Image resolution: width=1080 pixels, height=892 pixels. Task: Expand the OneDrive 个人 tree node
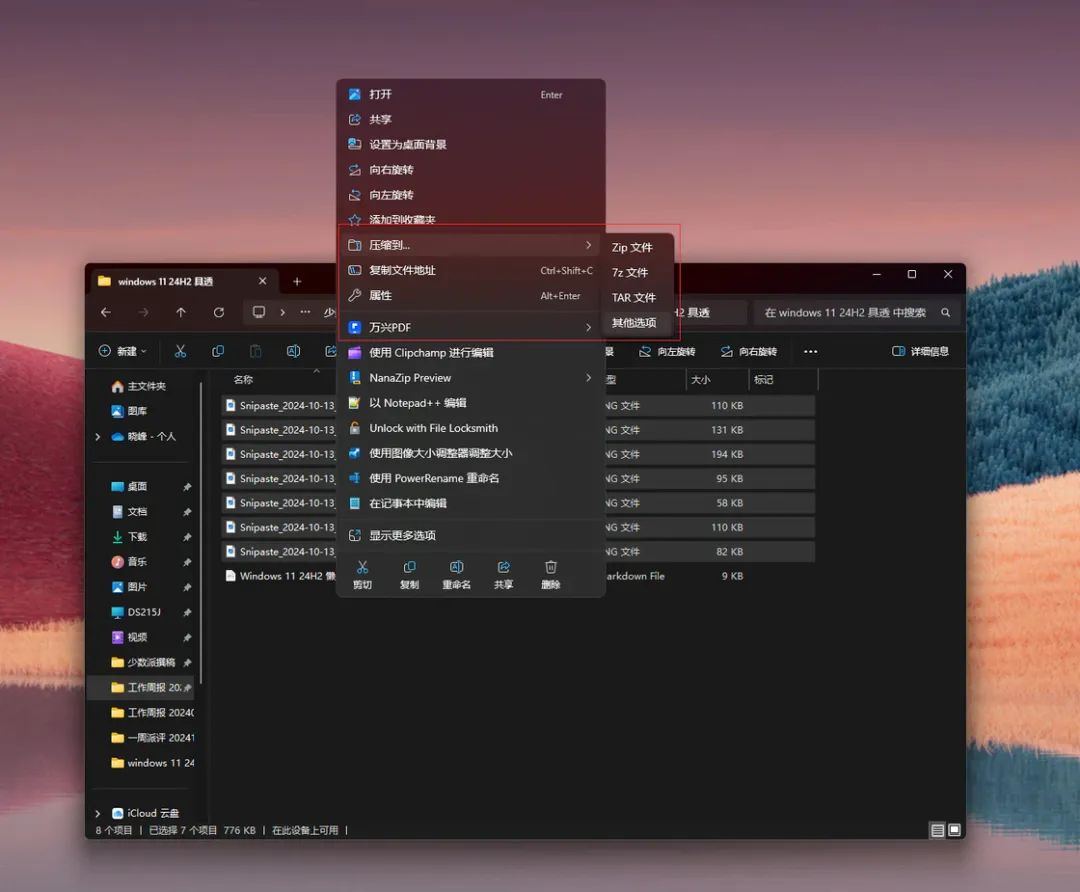[98, 437]
